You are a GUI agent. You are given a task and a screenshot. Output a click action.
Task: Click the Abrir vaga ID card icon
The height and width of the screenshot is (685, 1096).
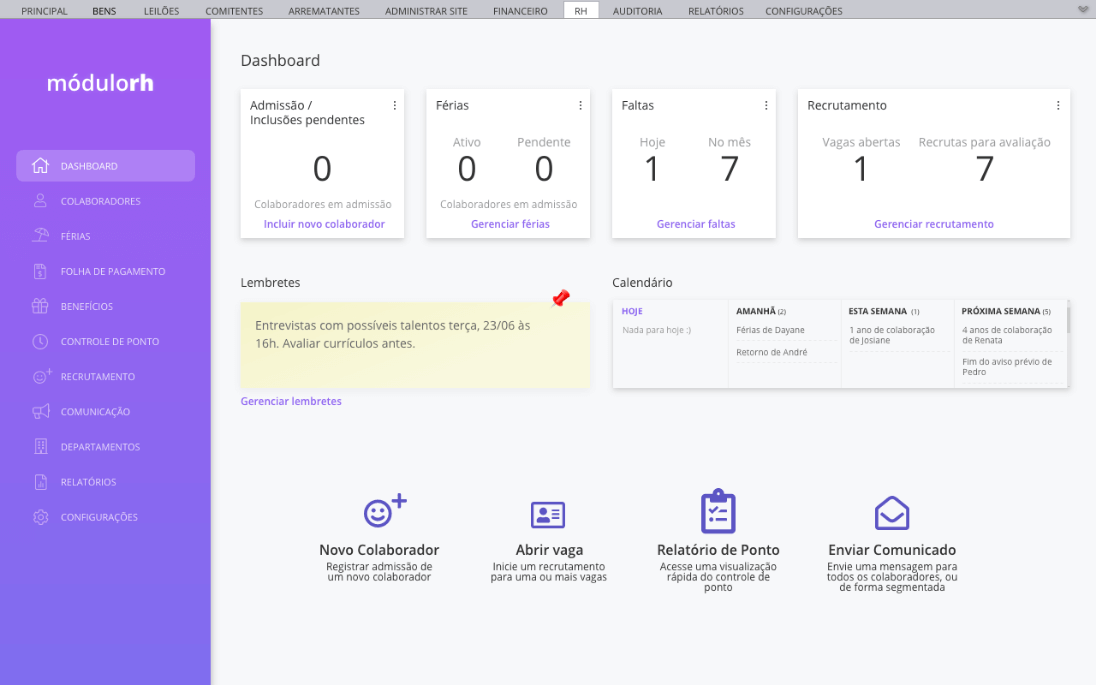coord(548,515)
